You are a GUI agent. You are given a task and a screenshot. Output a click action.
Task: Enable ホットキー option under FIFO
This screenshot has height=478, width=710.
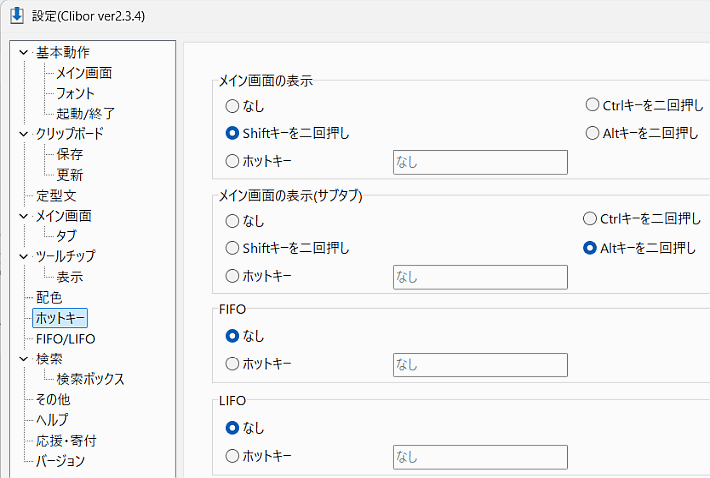click(x=233, y=364)
